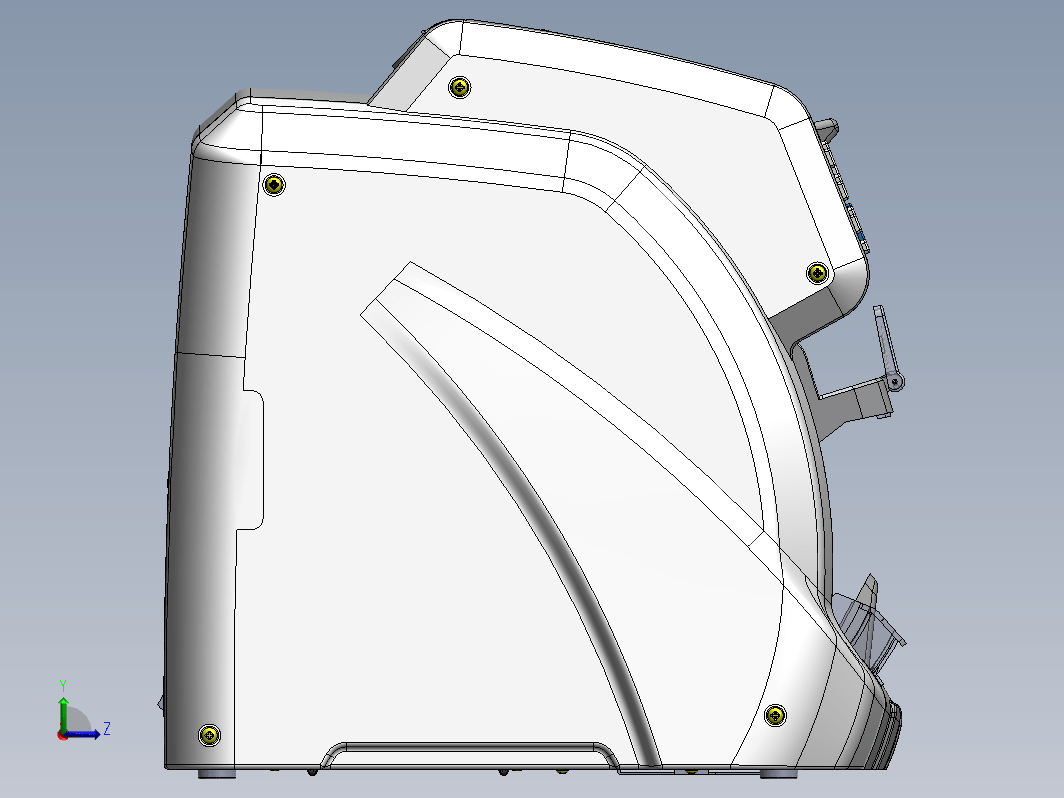
Task: Click the blue Z axis arrow of the triad
Action: [83, 734]
